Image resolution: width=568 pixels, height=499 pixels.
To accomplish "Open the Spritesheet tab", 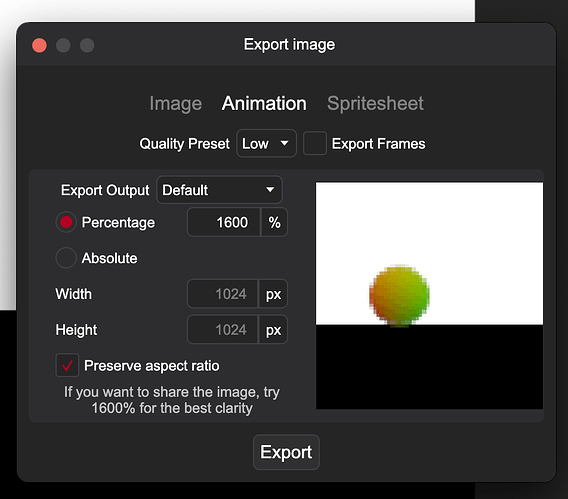I will point(375,104).
